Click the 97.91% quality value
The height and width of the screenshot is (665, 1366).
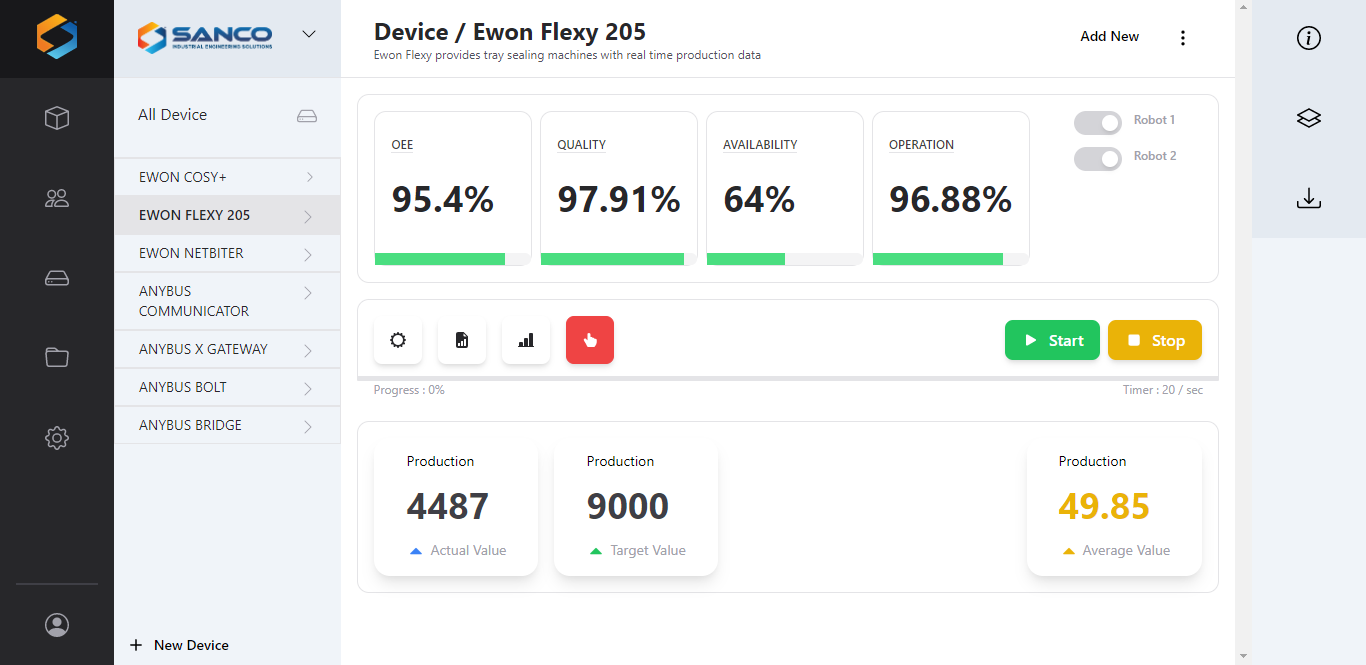pyautogui.click(x=619, y=200)
